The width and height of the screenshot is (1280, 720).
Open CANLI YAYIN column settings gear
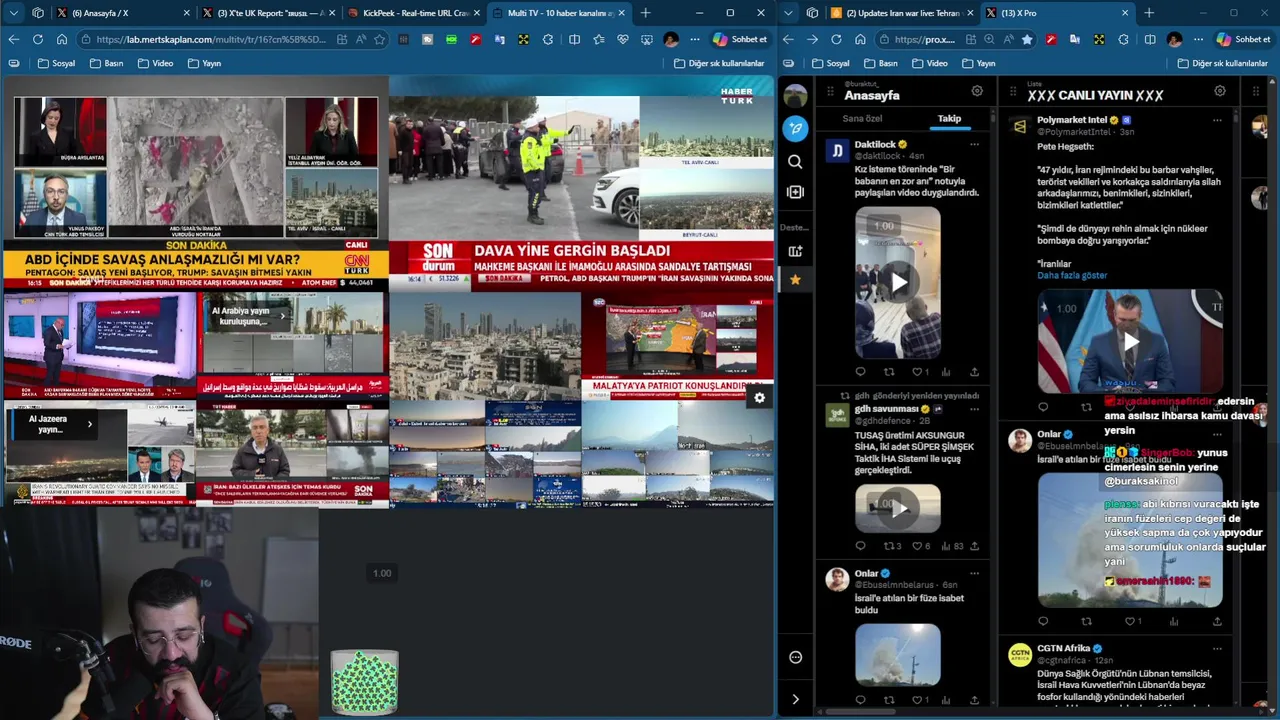(x=1220, y=91)
